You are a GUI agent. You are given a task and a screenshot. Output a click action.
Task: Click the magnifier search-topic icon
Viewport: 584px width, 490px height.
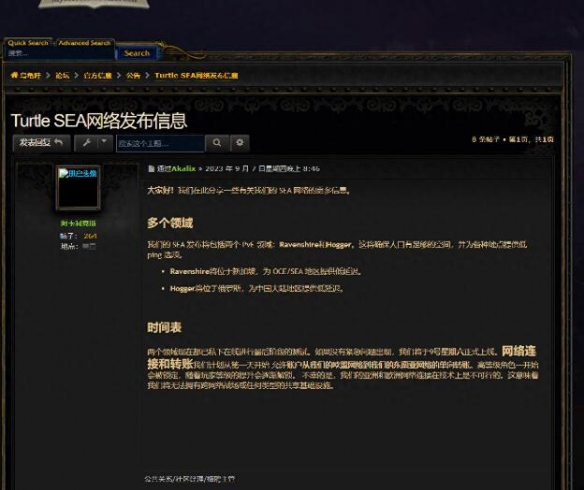click(217, 143)
